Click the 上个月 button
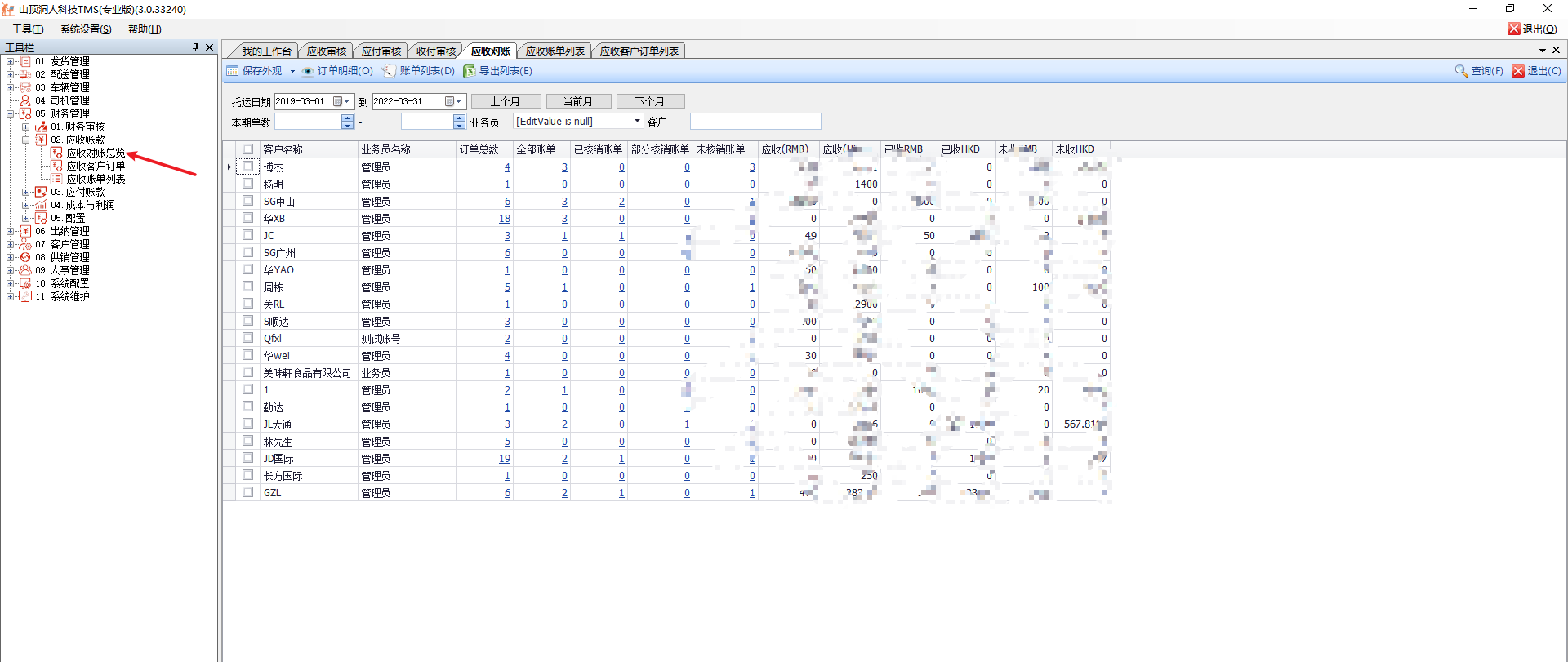This screenshot has width=1568, height=662. coord(505,101)
